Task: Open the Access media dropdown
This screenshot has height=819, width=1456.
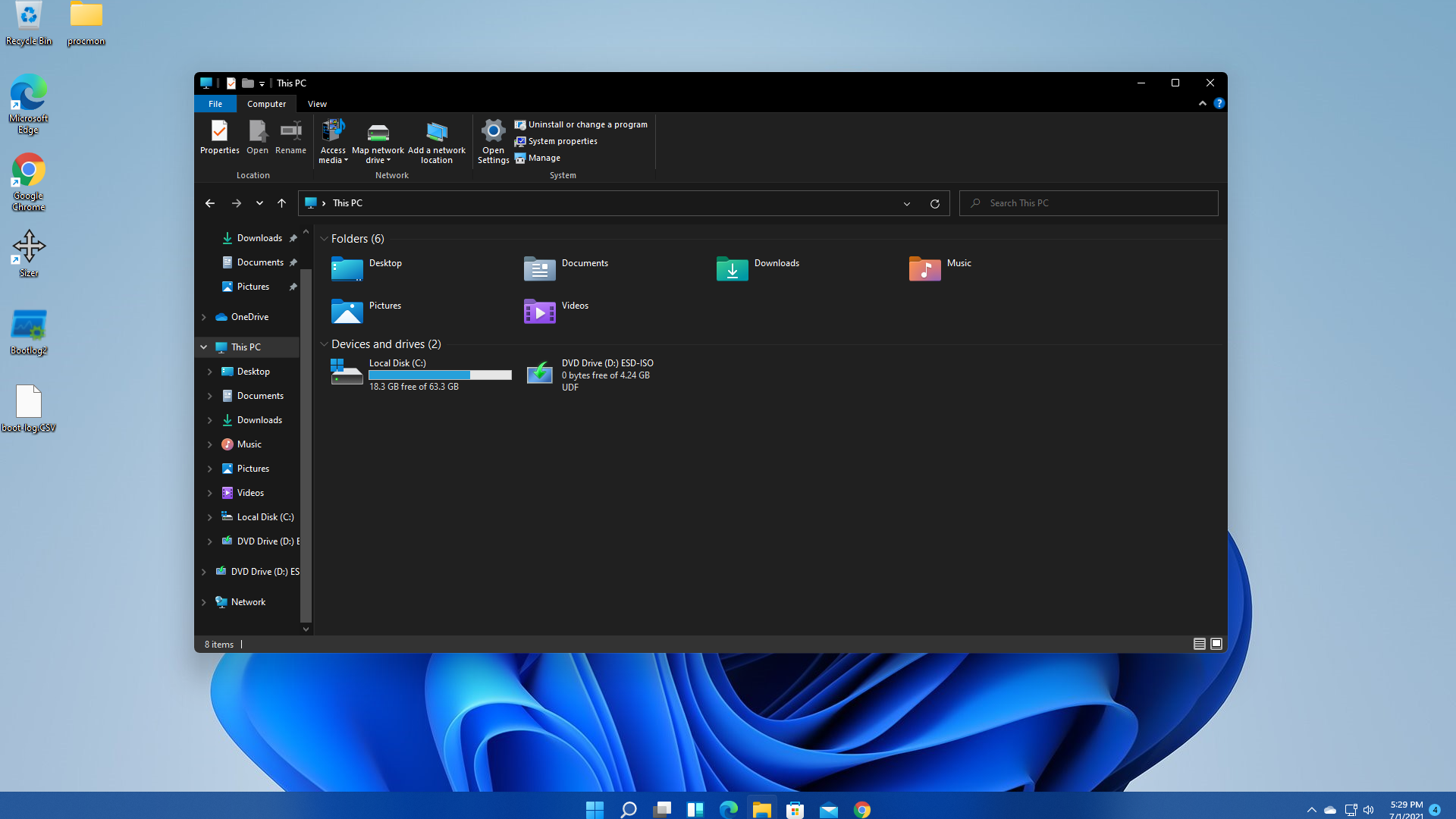Action: click(x=333, y=142)
